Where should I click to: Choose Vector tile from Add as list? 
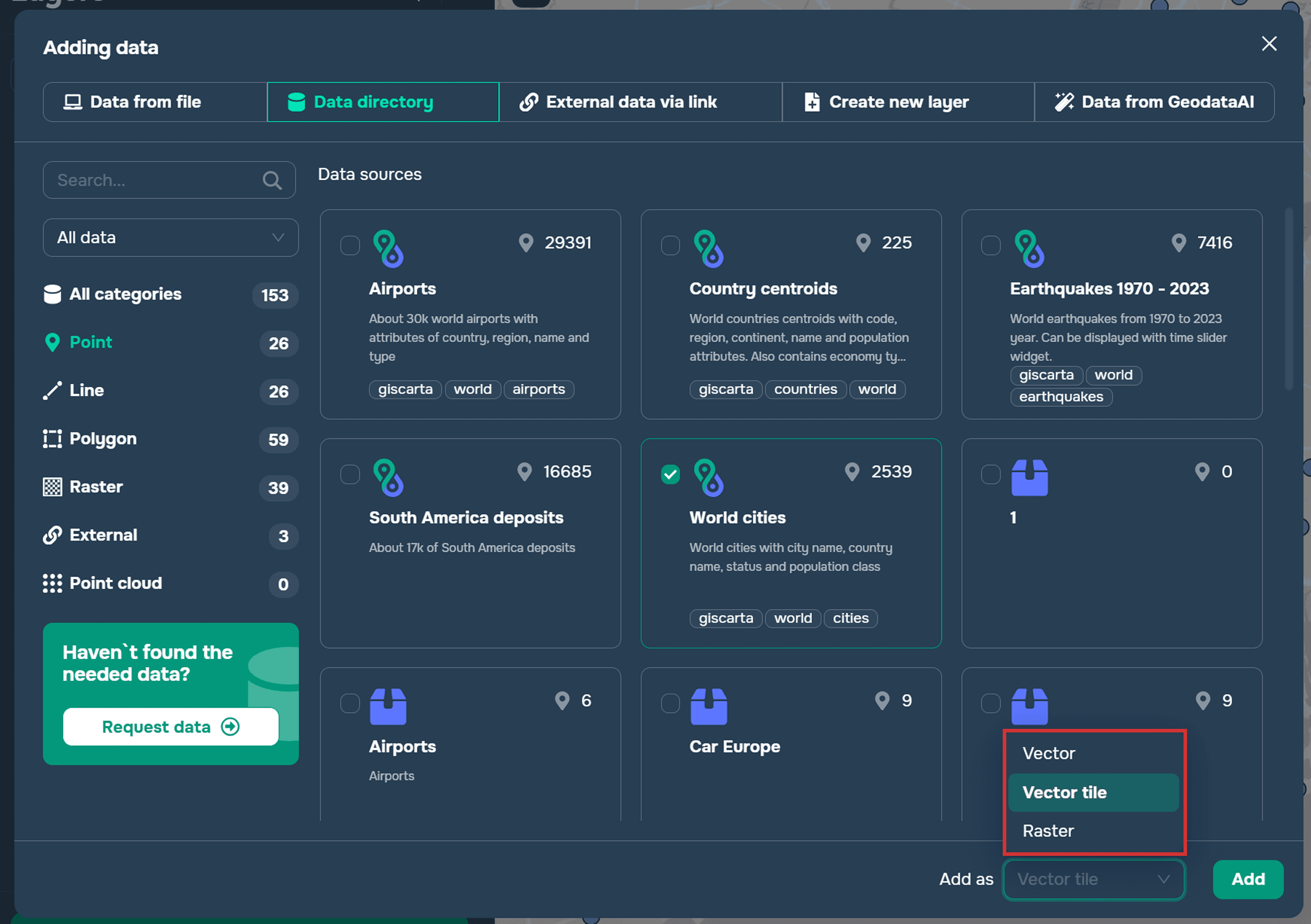click(1093, 793)
